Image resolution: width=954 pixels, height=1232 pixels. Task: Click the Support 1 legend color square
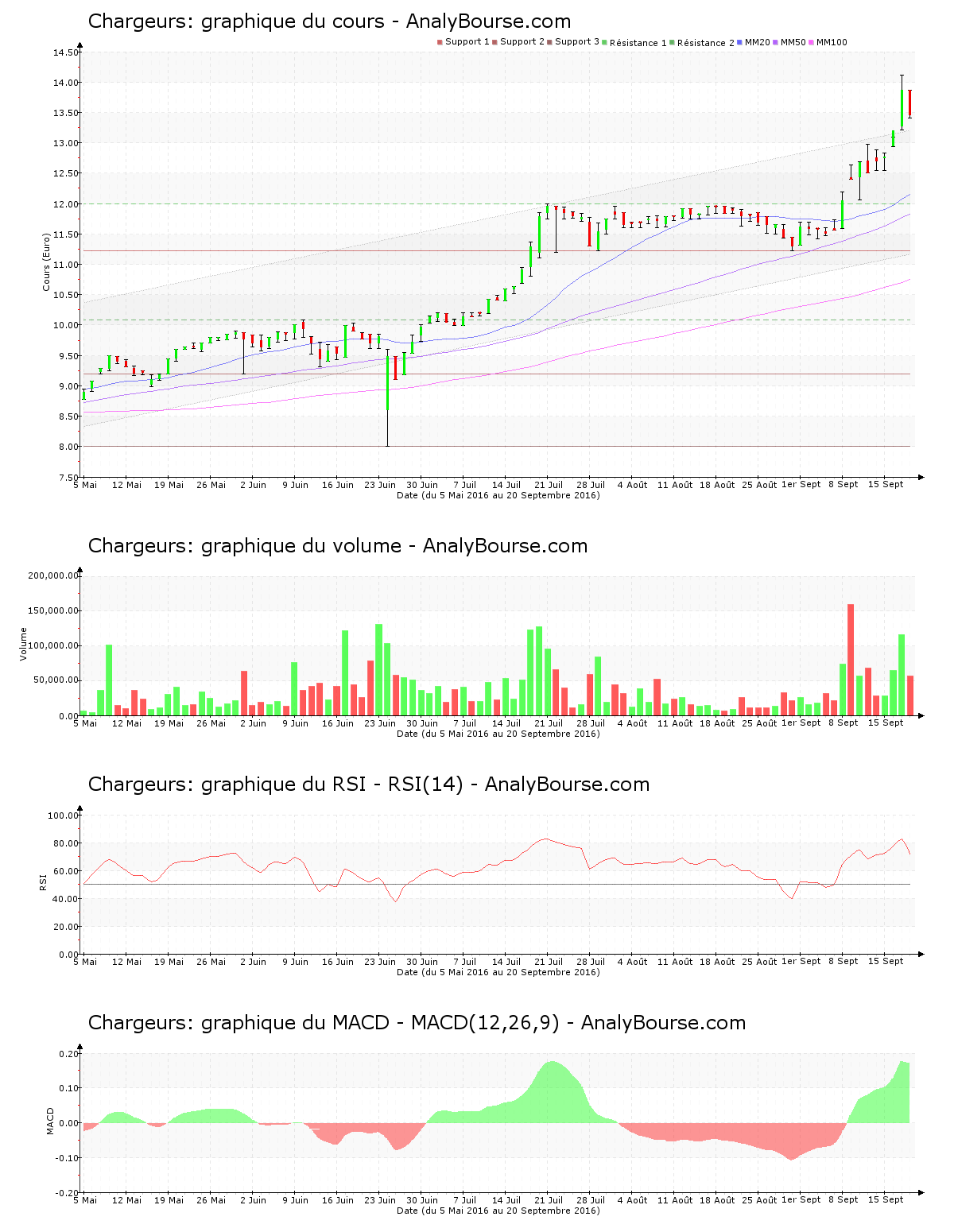coord(440,42)
